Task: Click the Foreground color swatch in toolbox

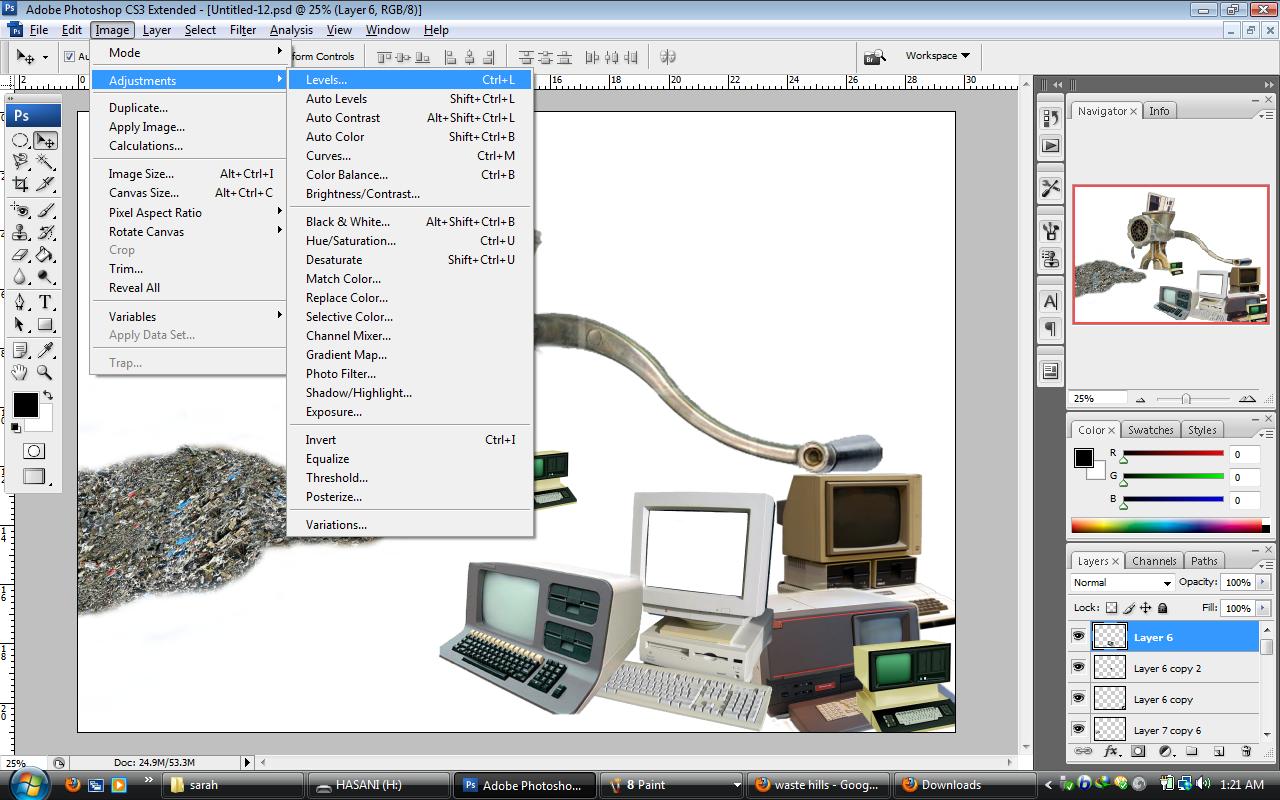Action: click(25, 405)
